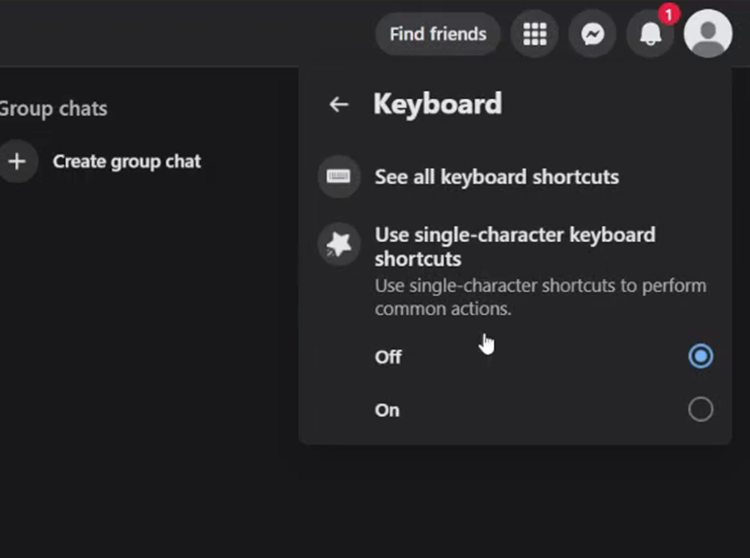
Task: Click the star icon for single-character shortcuts
Action: (x=339, y=244)
